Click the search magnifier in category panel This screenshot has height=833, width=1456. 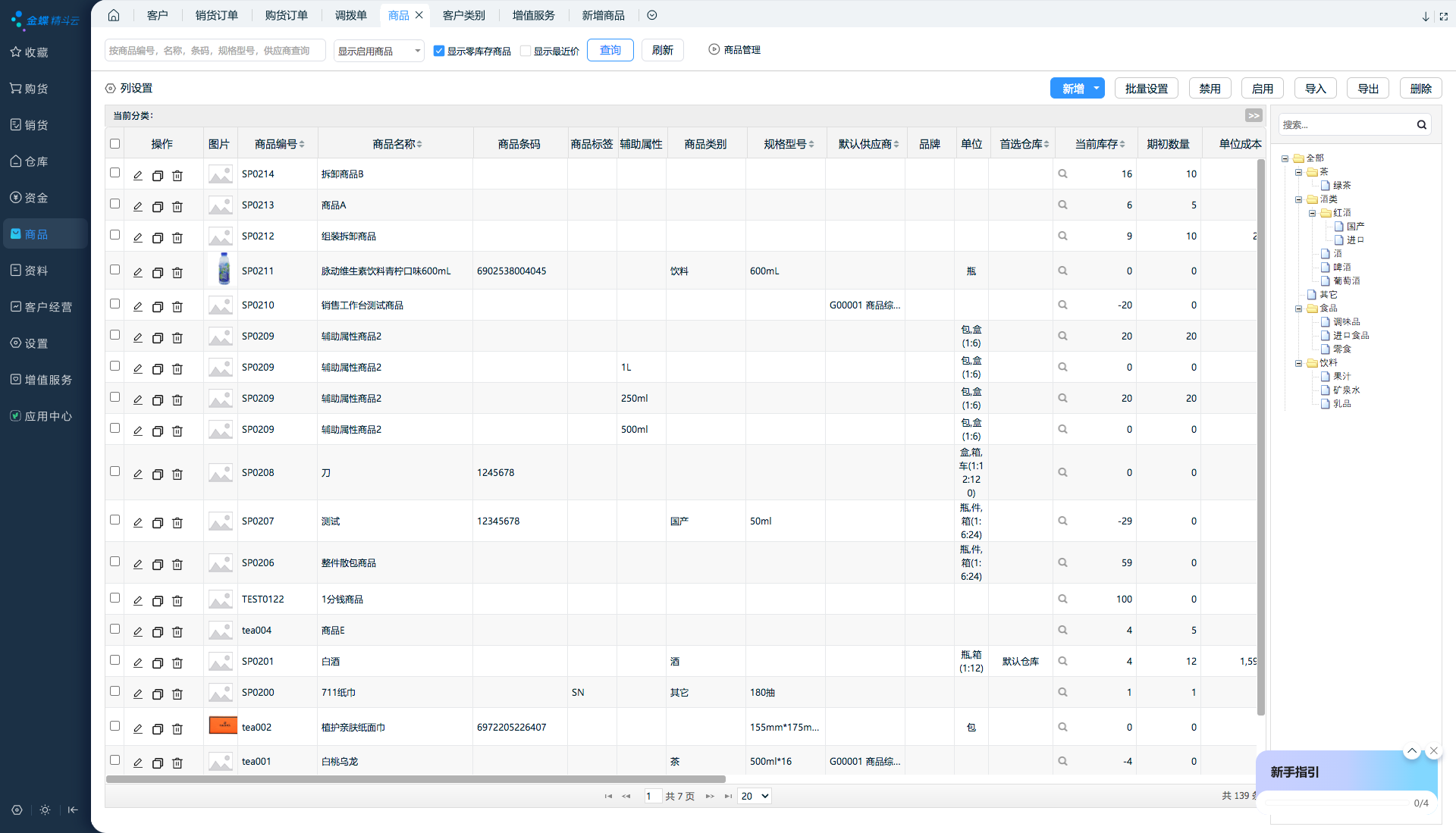(1422, 125)
